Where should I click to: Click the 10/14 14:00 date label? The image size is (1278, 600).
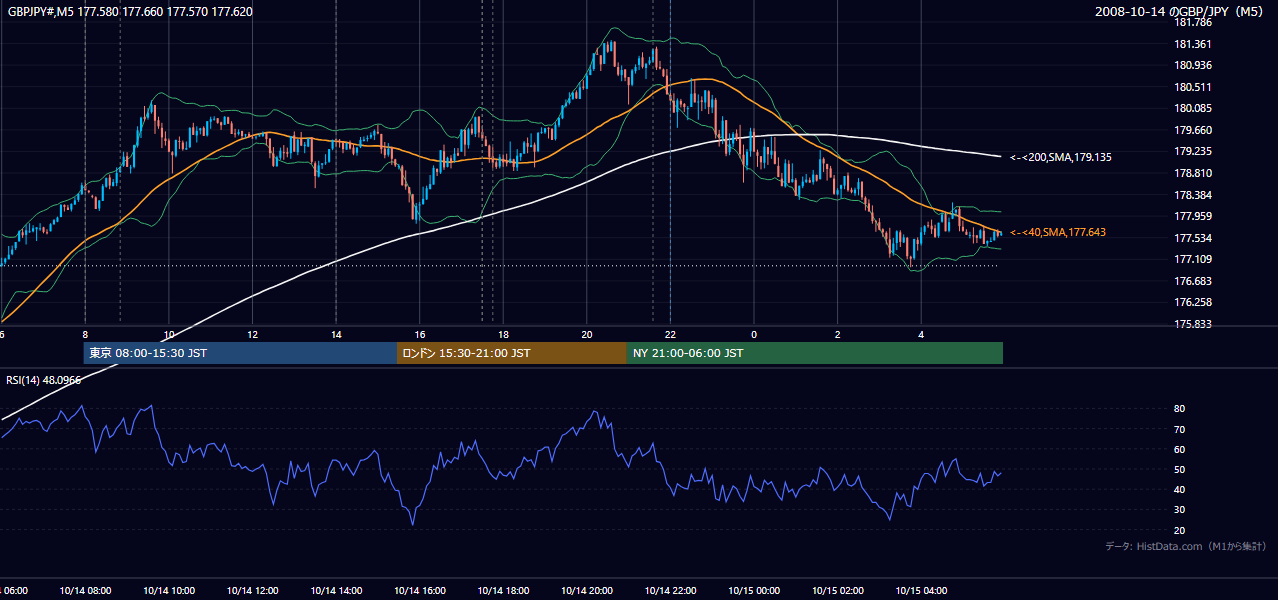click(x=336, y=591)
